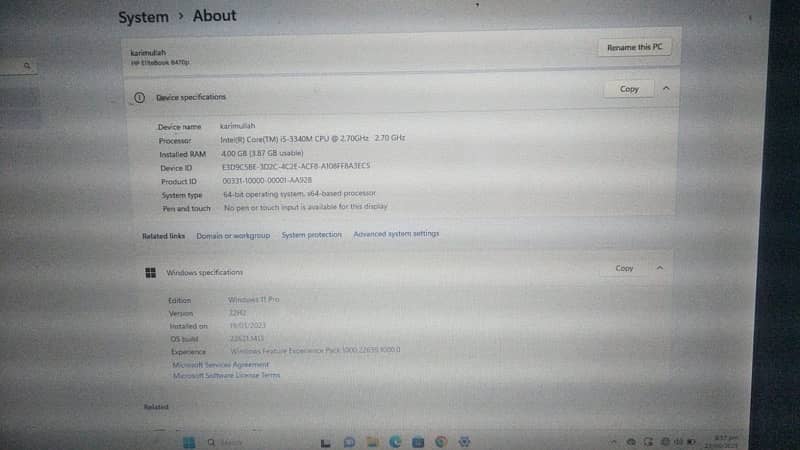Select the Device ID value text
This screenshot has width=800, height=450.
click(x=296, y=166)
